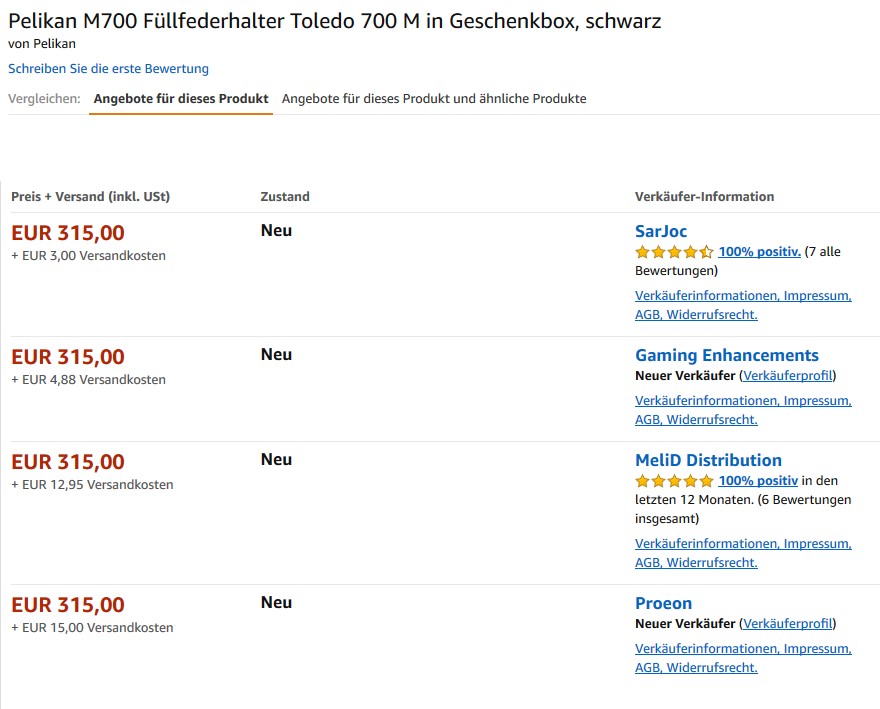Click SarJoc's EUR 315,00 price

(x=68, y=233)
